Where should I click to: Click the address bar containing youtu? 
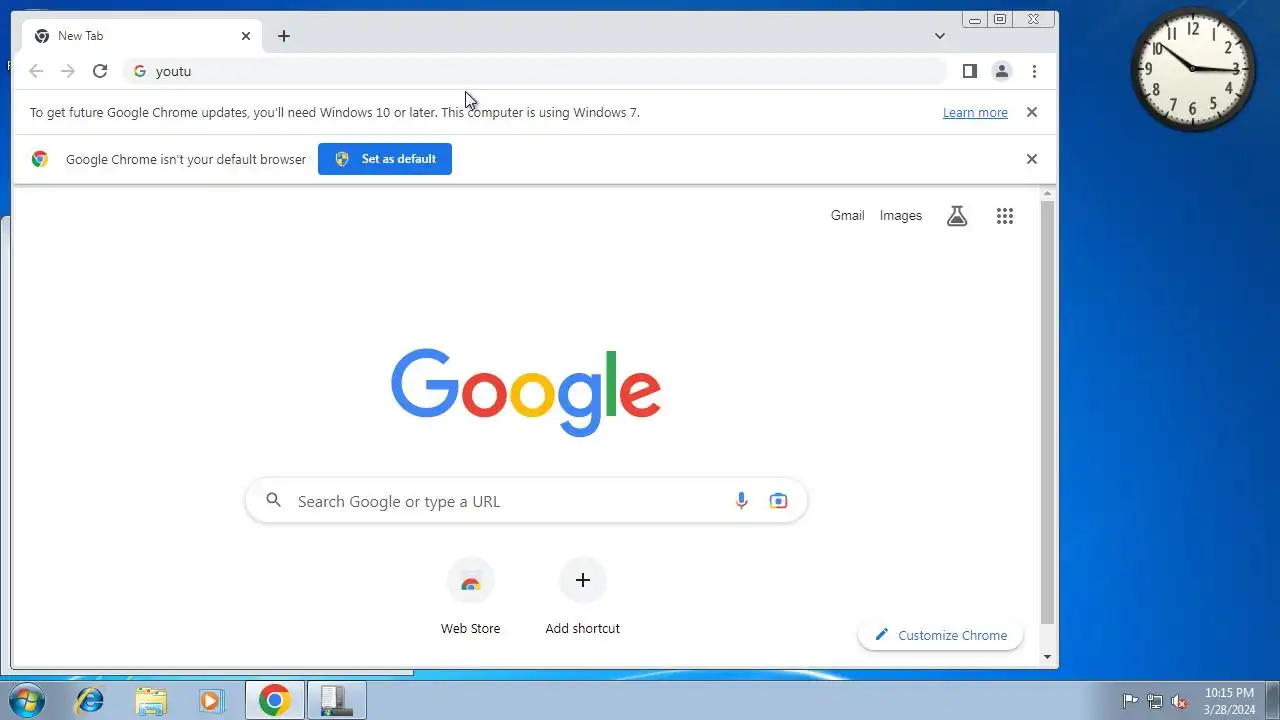click(535, 71)
